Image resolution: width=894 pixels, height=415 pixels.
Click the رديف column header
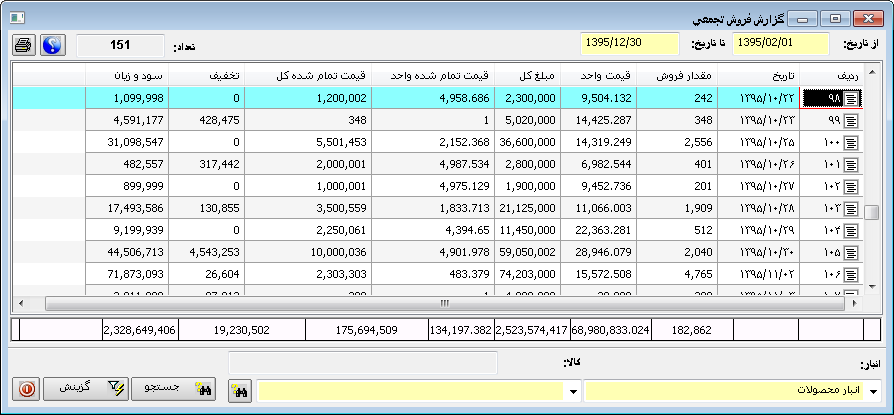832,76
